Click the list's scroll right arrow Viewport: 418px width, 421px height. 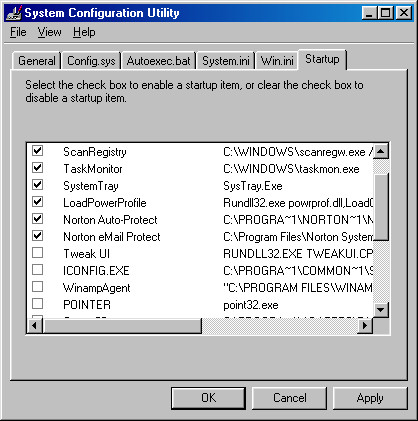point(365,325)
